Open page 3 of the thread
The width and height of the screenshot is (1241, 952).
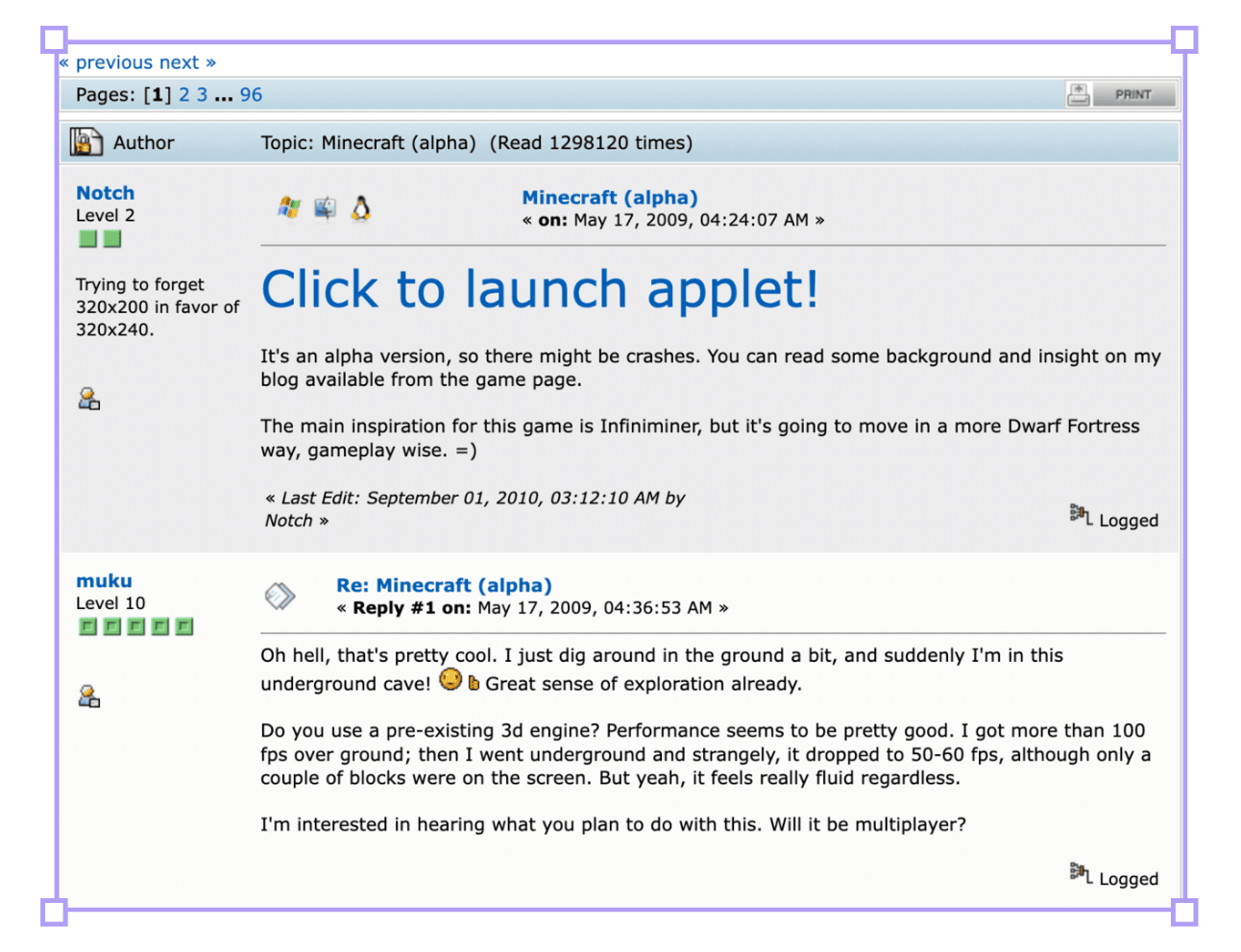pos(203,95)
